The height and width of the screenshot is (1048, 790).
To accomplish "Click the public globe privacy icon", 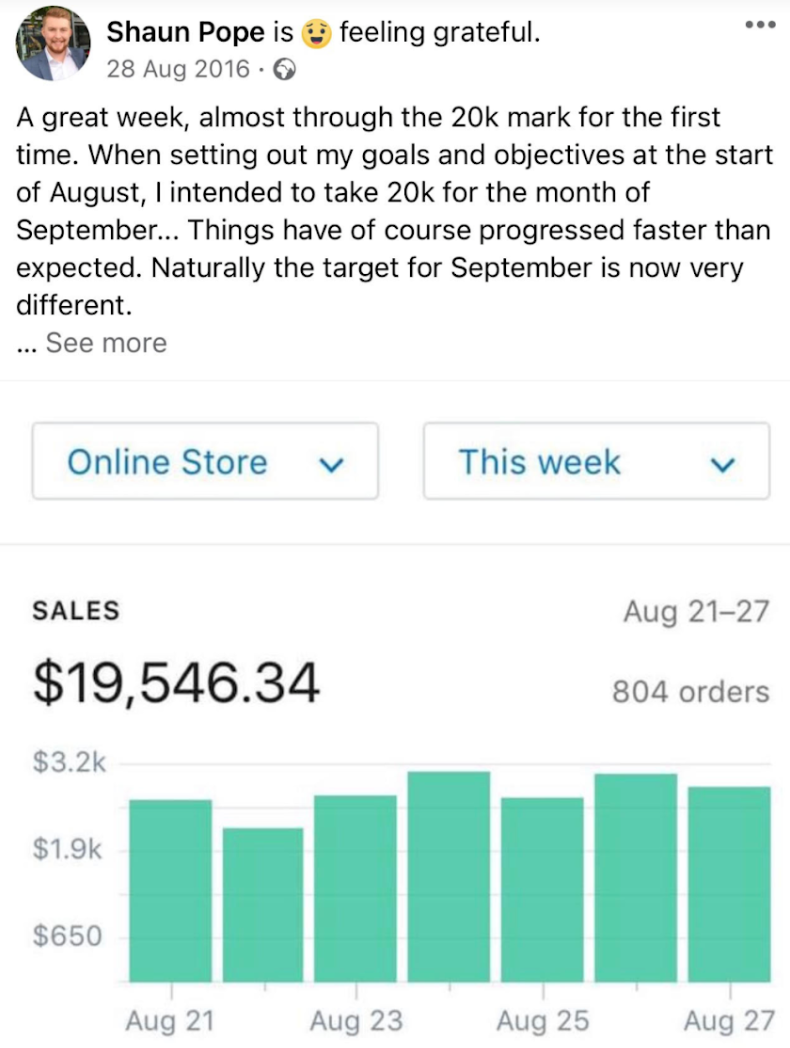I will 285,70.
